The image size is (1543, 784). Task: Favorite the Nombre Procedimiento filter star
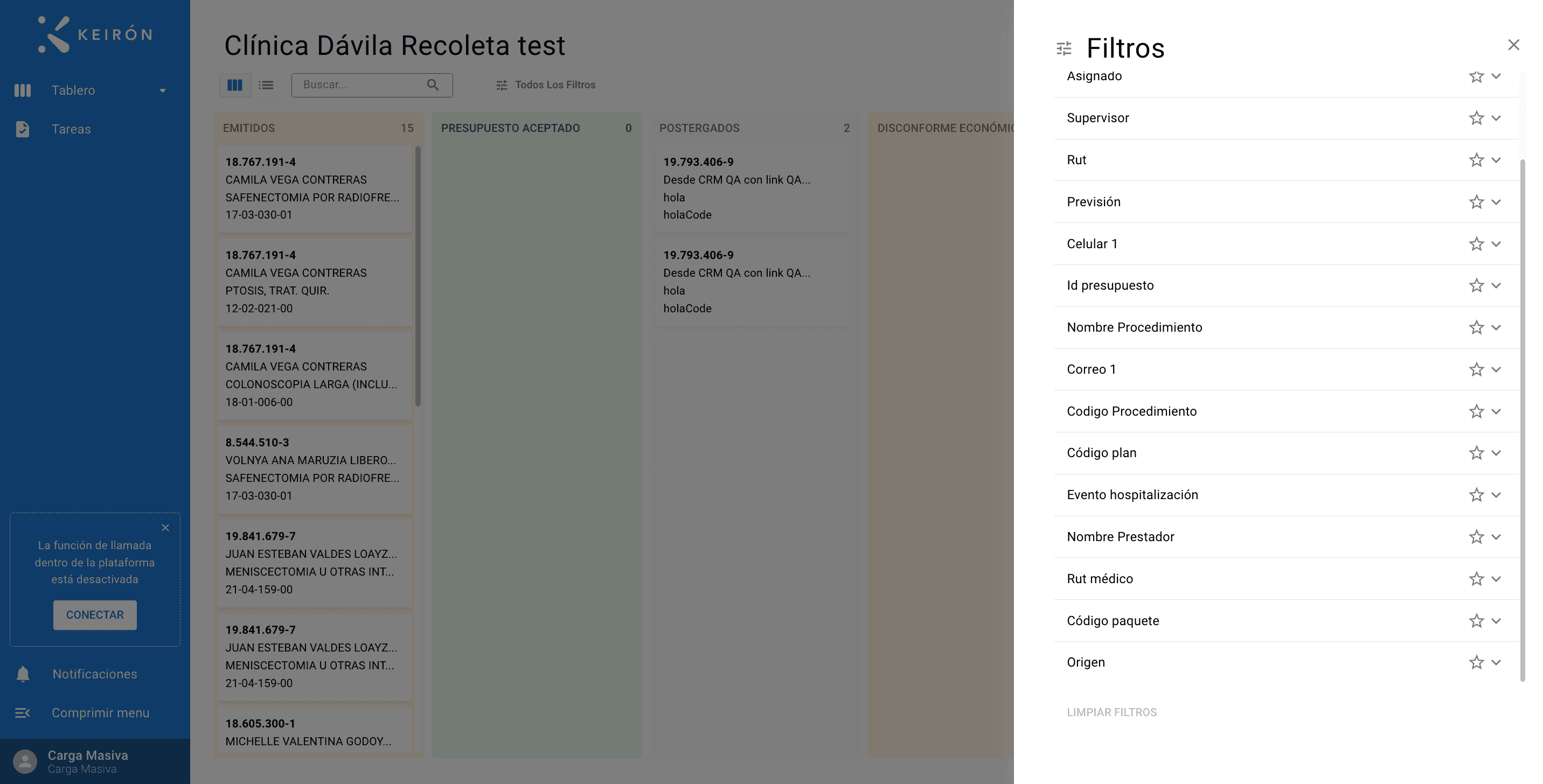(1476, 327)
